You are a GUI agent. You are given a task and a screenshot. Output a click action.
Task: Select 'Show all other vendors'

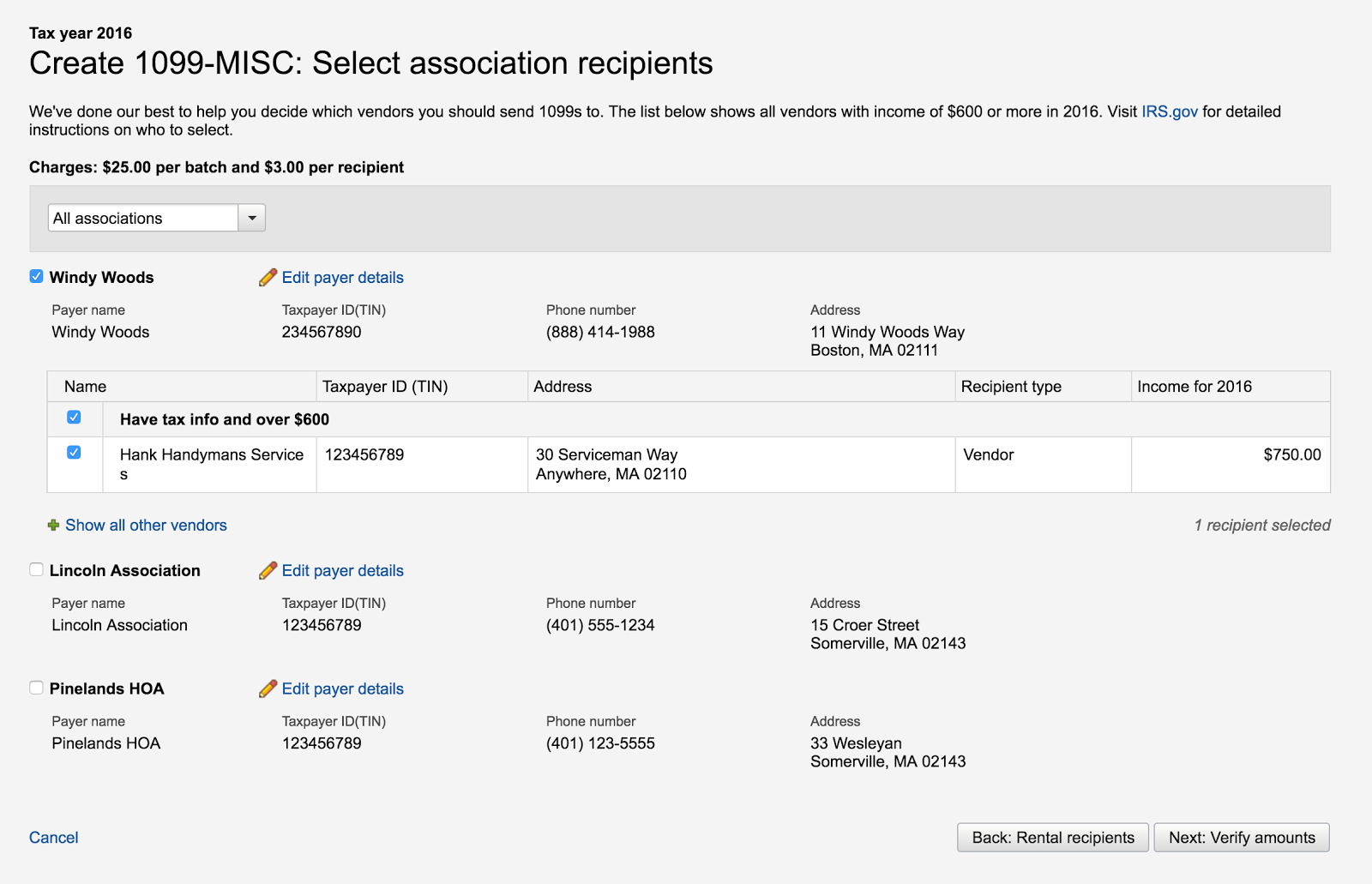(146, 525)
